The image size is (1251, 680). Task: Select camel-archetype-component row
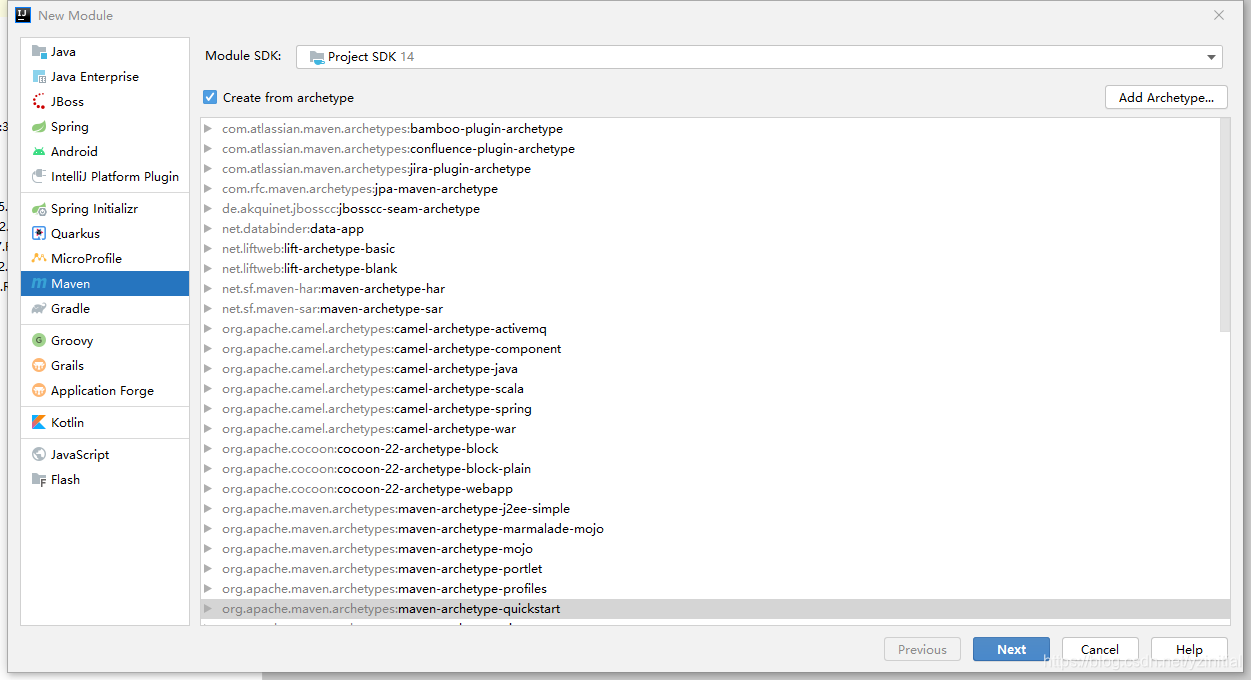tap(710, 349)
